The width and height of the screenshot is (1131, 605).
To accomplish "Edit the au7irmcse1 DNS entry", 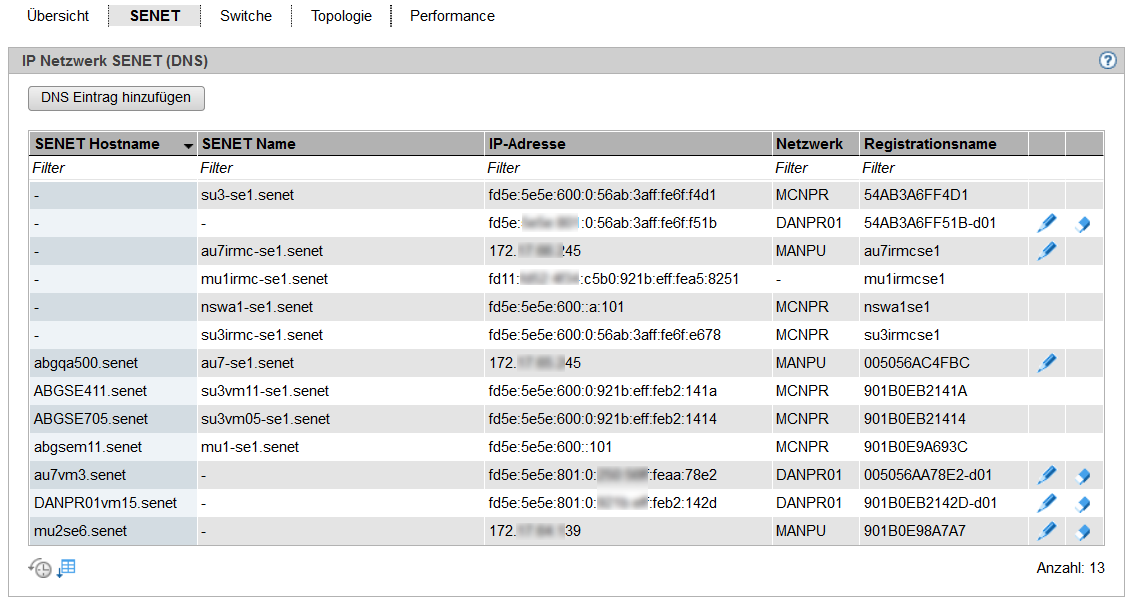I will coord(1047,251).
